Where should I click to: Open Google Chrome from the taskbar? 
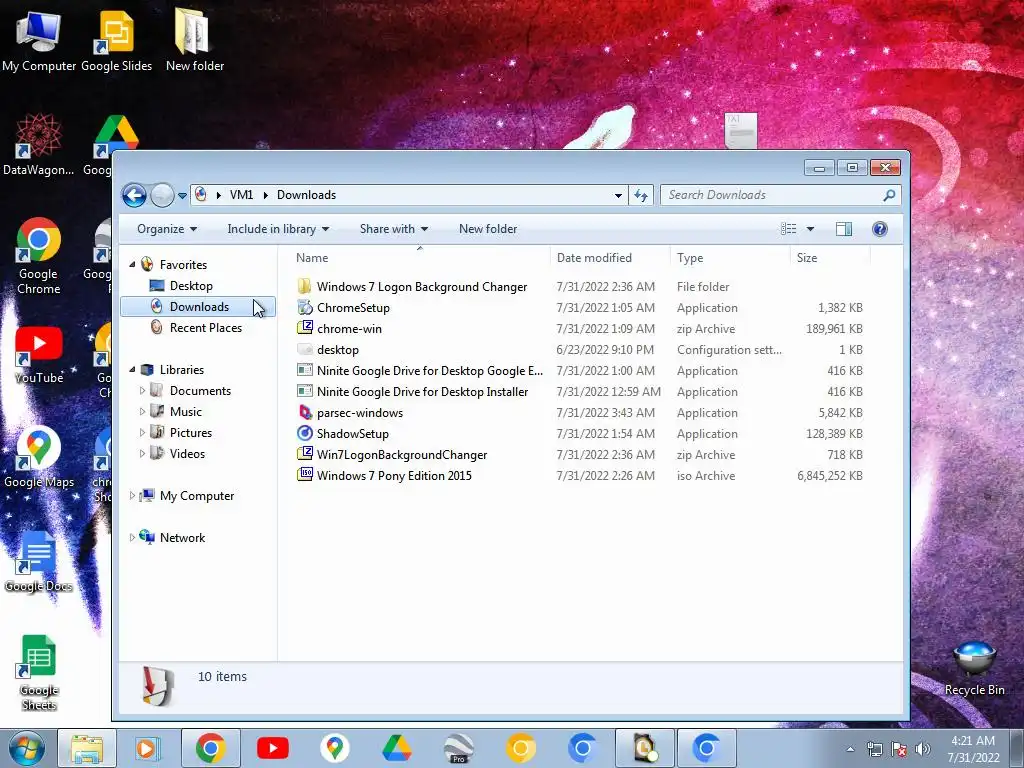point(210,748)
